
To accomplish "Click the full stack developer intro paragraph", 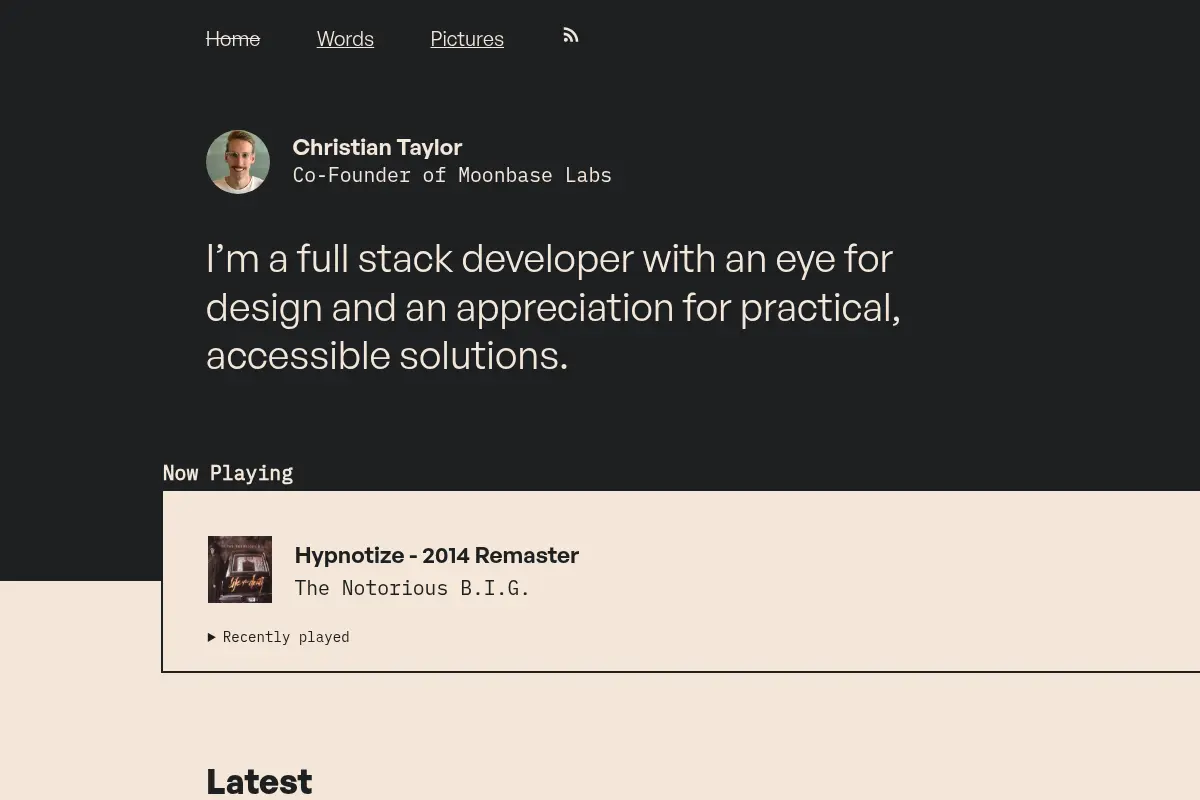I will (x=553, y=307).
